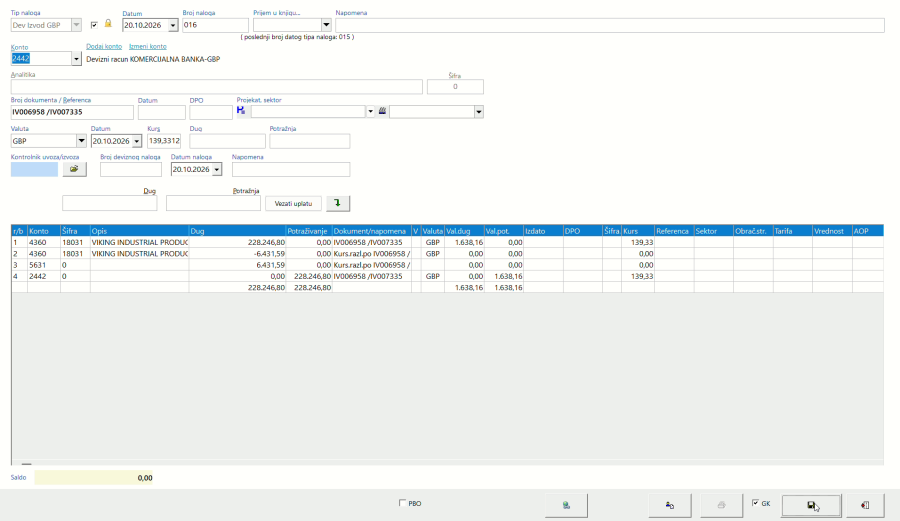Click the Potražnja field beside Kurs

coord(309,141)
